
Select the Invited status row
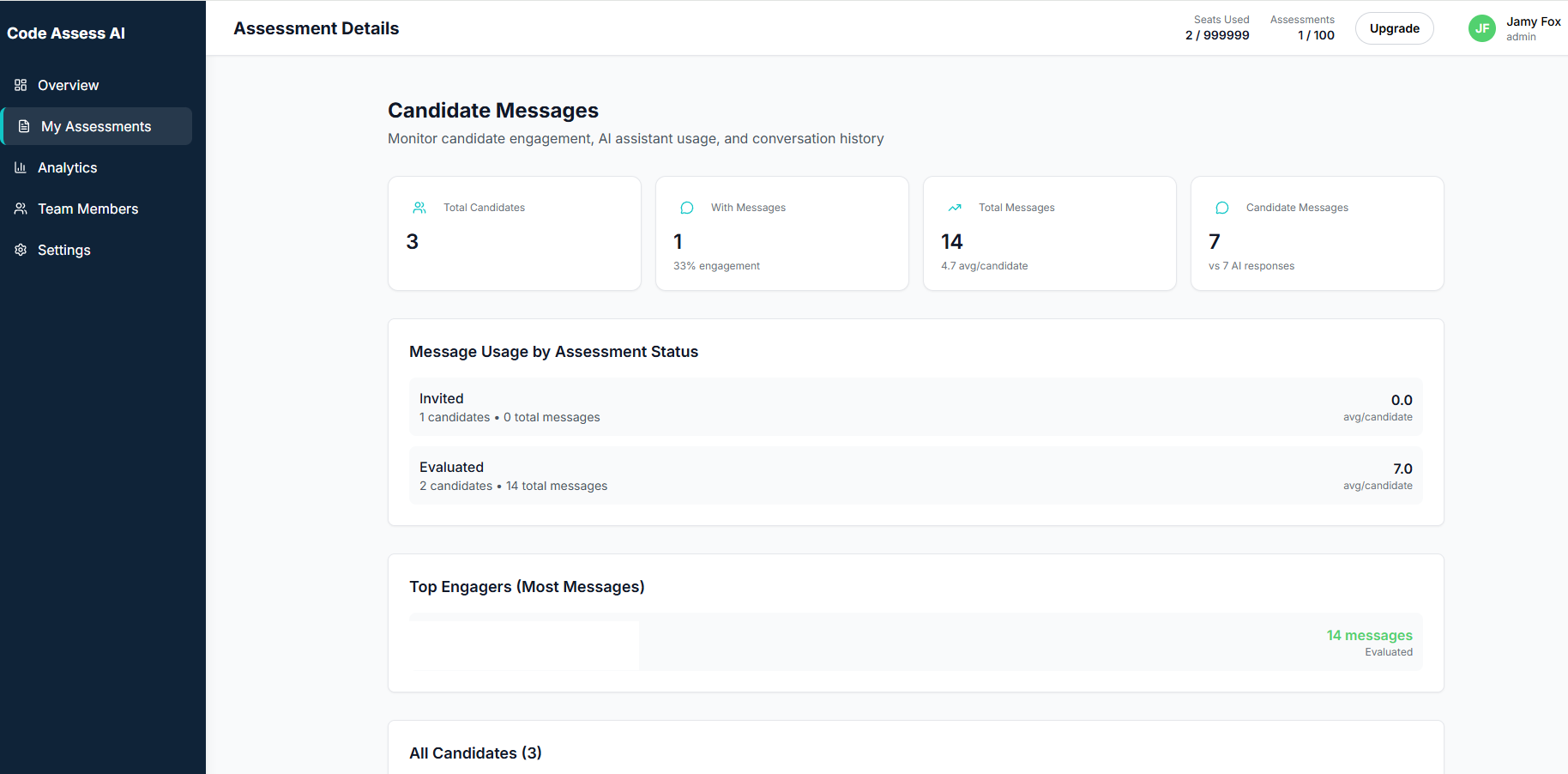click(915, 407)
